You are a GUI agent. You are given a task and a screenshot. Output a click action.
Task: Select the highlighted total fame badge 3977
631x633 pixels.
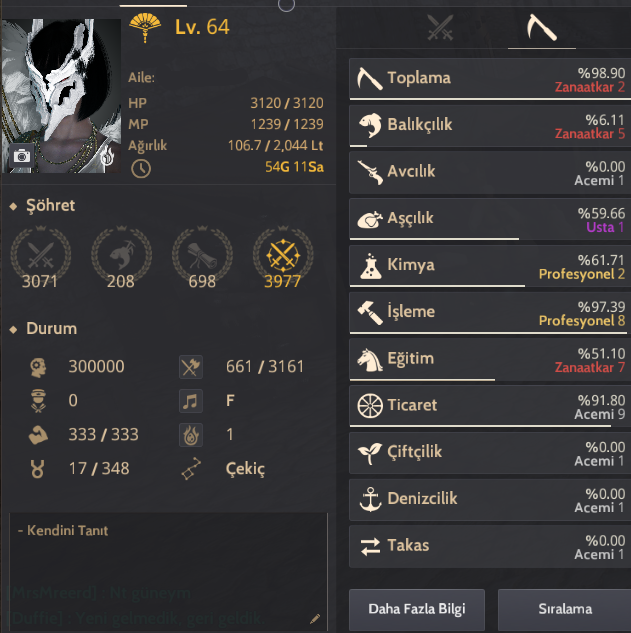[283, 258]
